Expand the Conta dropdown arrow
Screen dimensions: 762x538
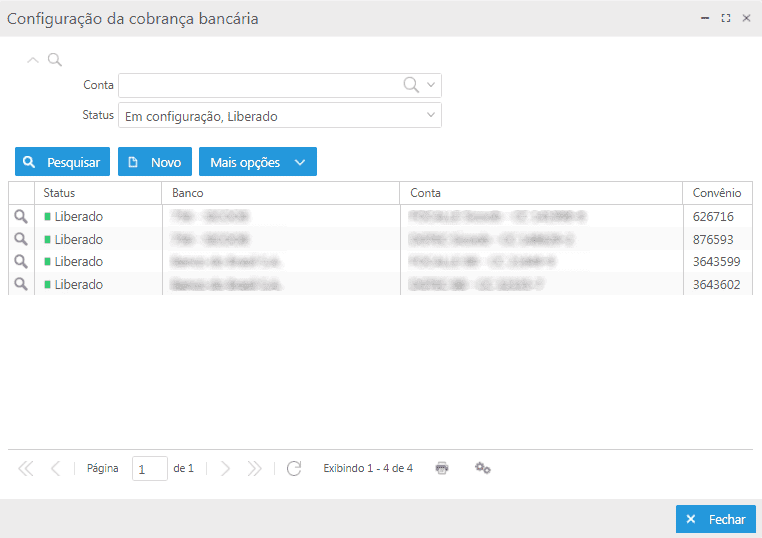431,85
